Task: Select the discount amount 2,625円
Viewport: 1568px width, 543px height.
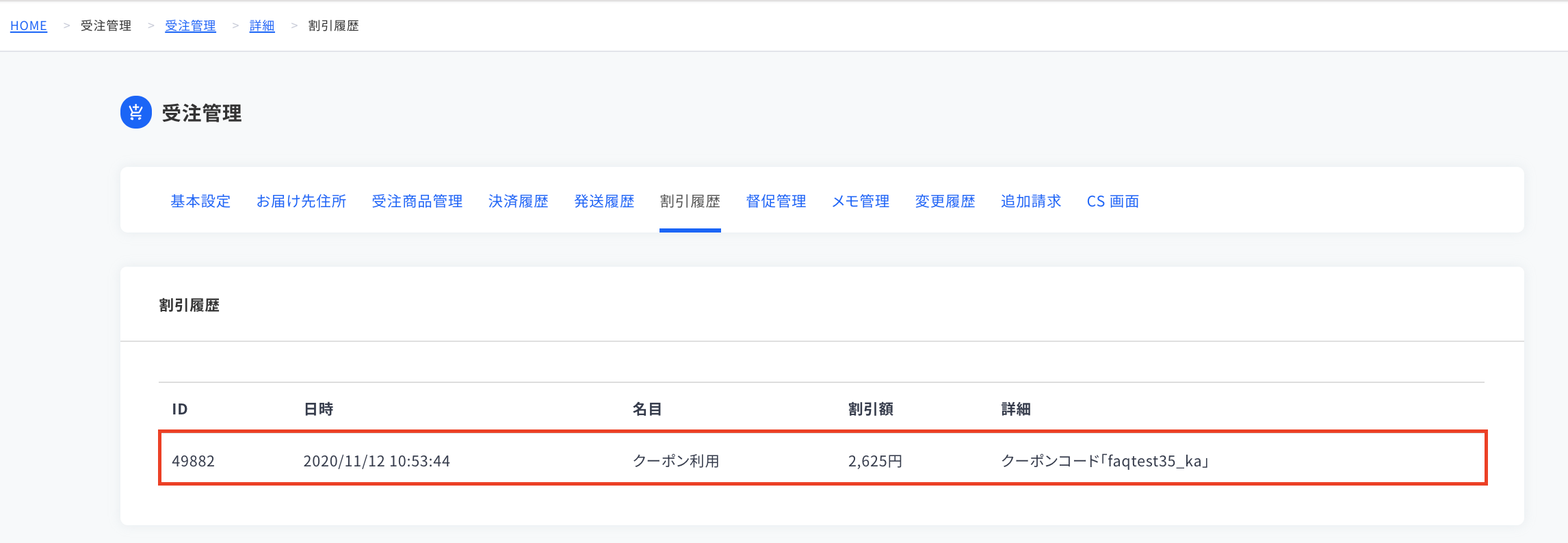Action: coord(876,461)
